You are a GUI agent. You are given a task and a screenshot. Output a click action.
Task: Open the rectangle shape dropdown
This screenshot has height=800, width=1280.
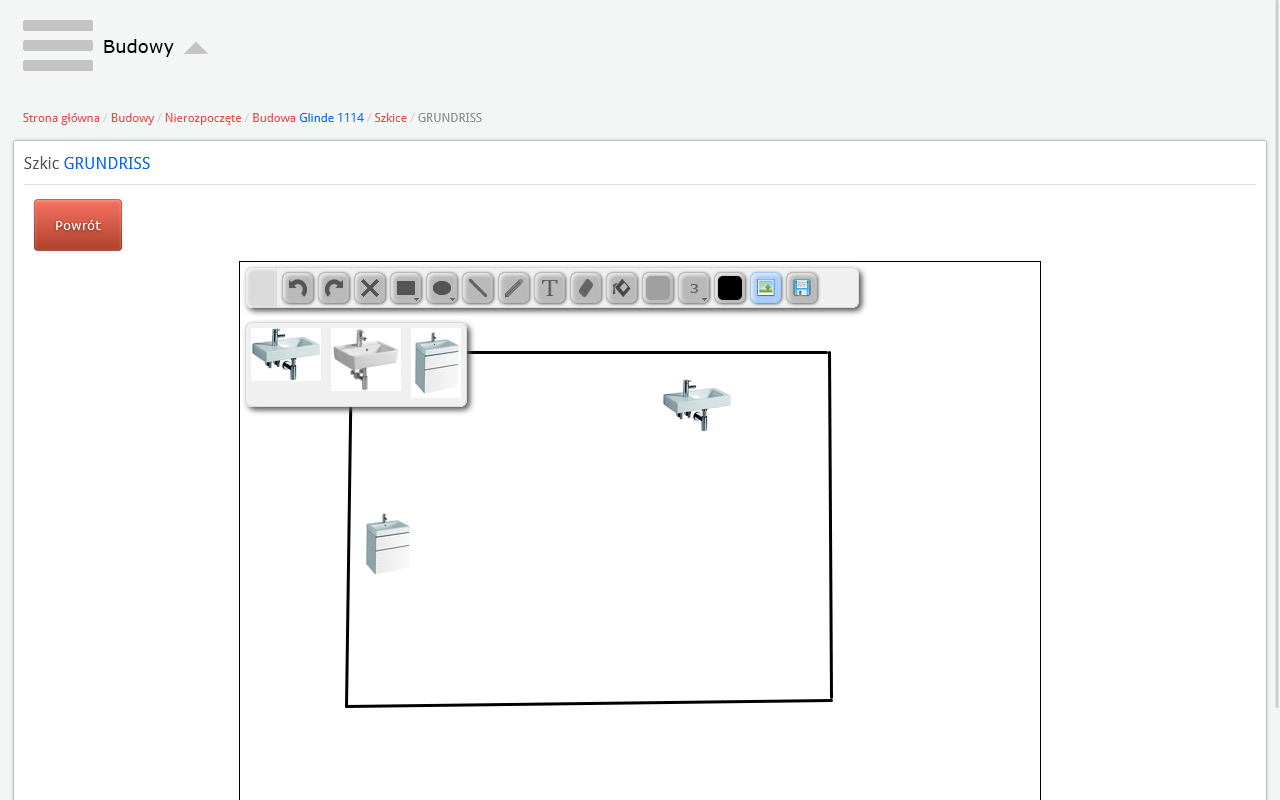point(406,289)
